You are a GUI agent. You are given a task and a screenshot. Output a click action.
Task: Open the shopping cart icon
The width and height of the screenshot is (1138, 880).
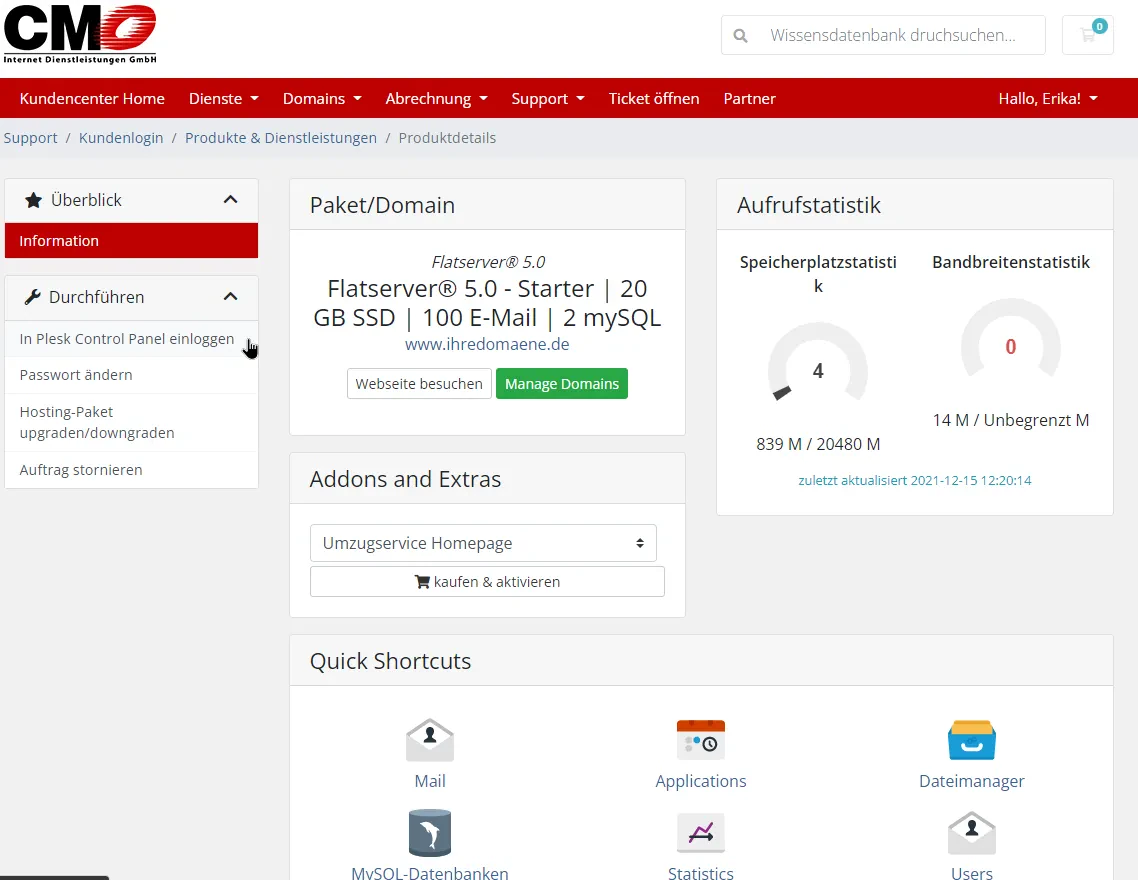[1087, 35]
